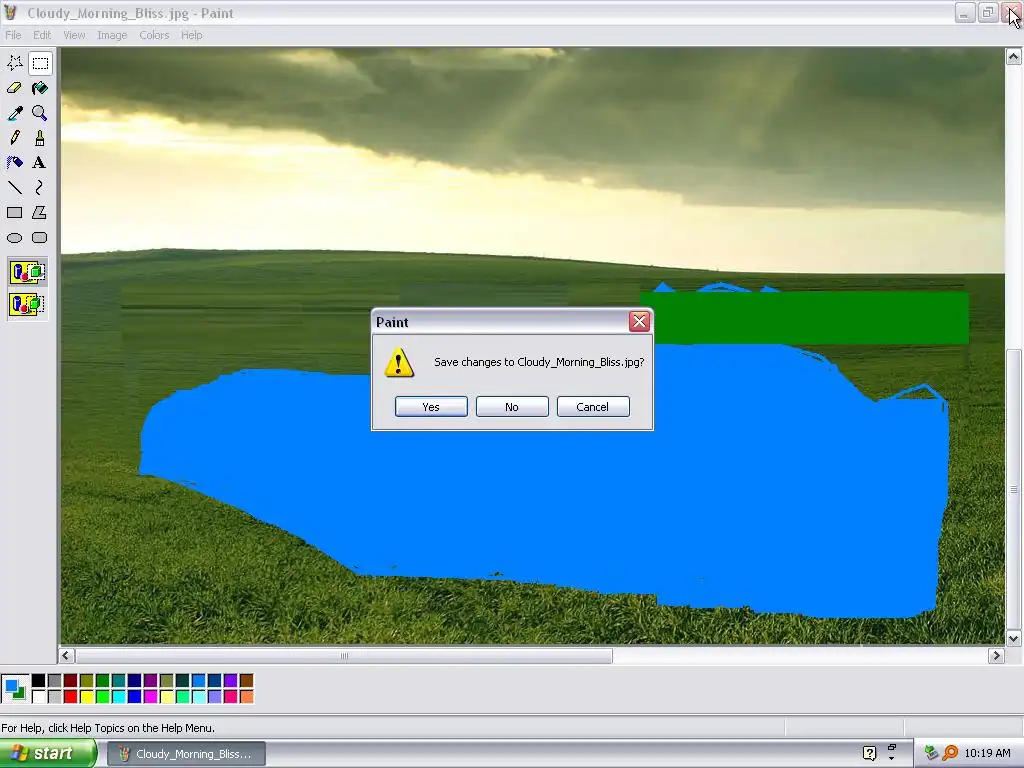Click No to discard changes
The image size is (1024, 768).
pyautogui.click(x=512, y=406)
